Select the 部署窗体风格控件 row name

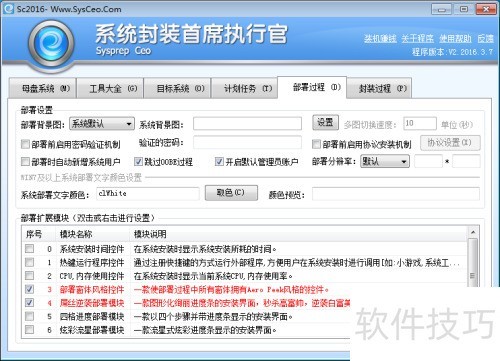[x=92, y=290]
